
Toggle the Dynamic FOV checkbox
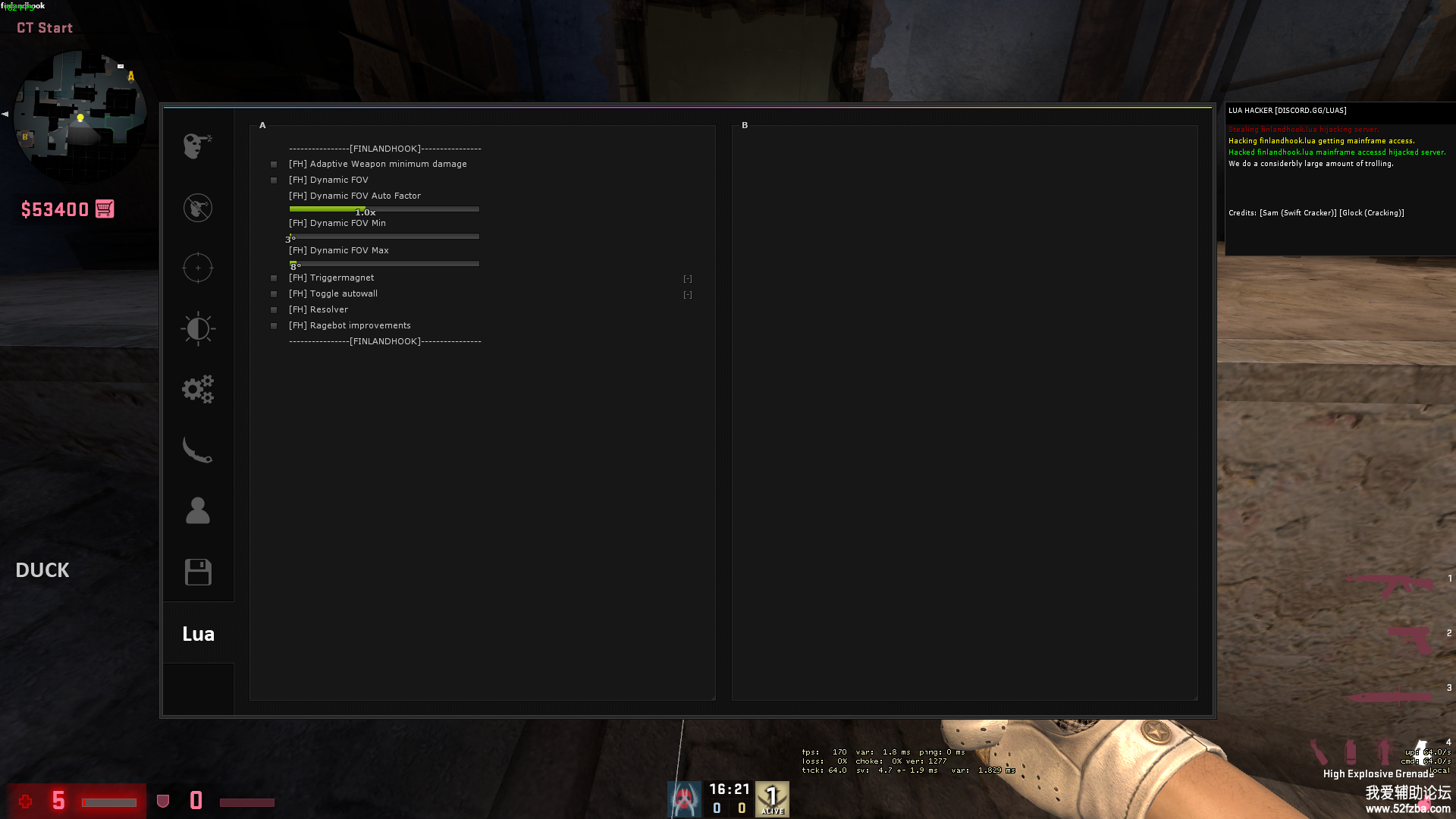tap(274, 180)
